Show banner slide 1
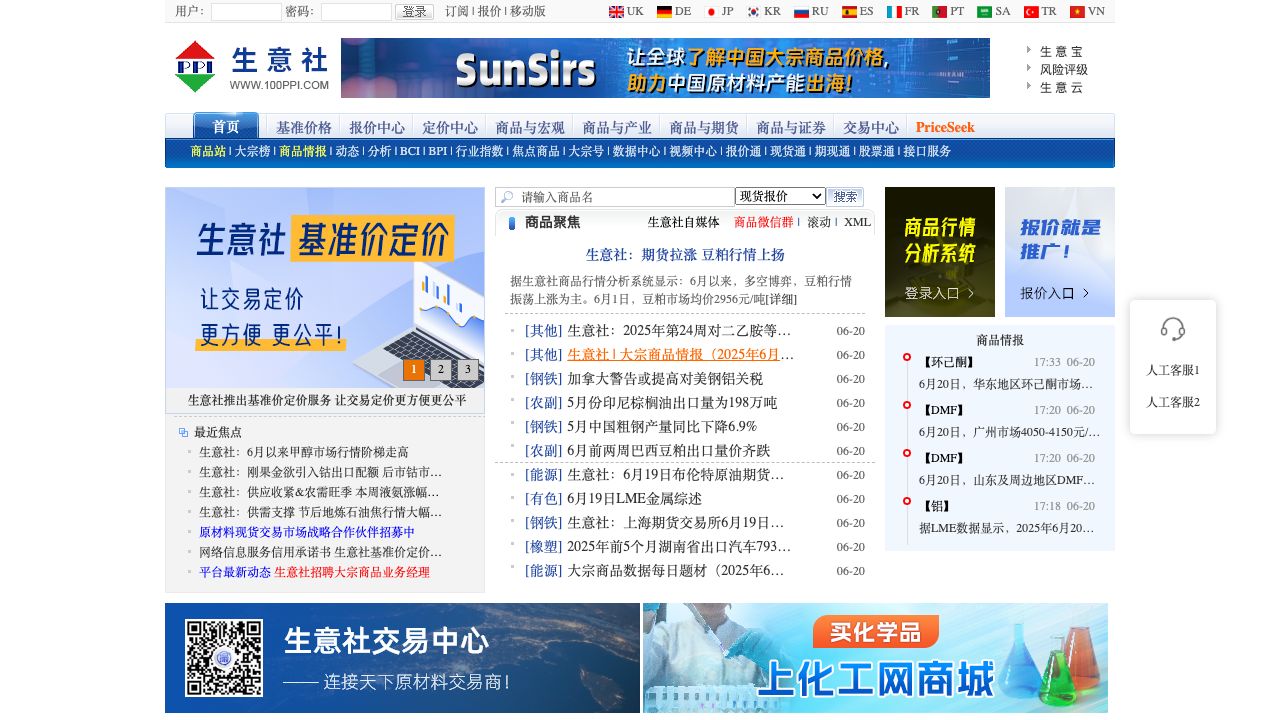1280x720 pixels. click(x=414, y=370)
